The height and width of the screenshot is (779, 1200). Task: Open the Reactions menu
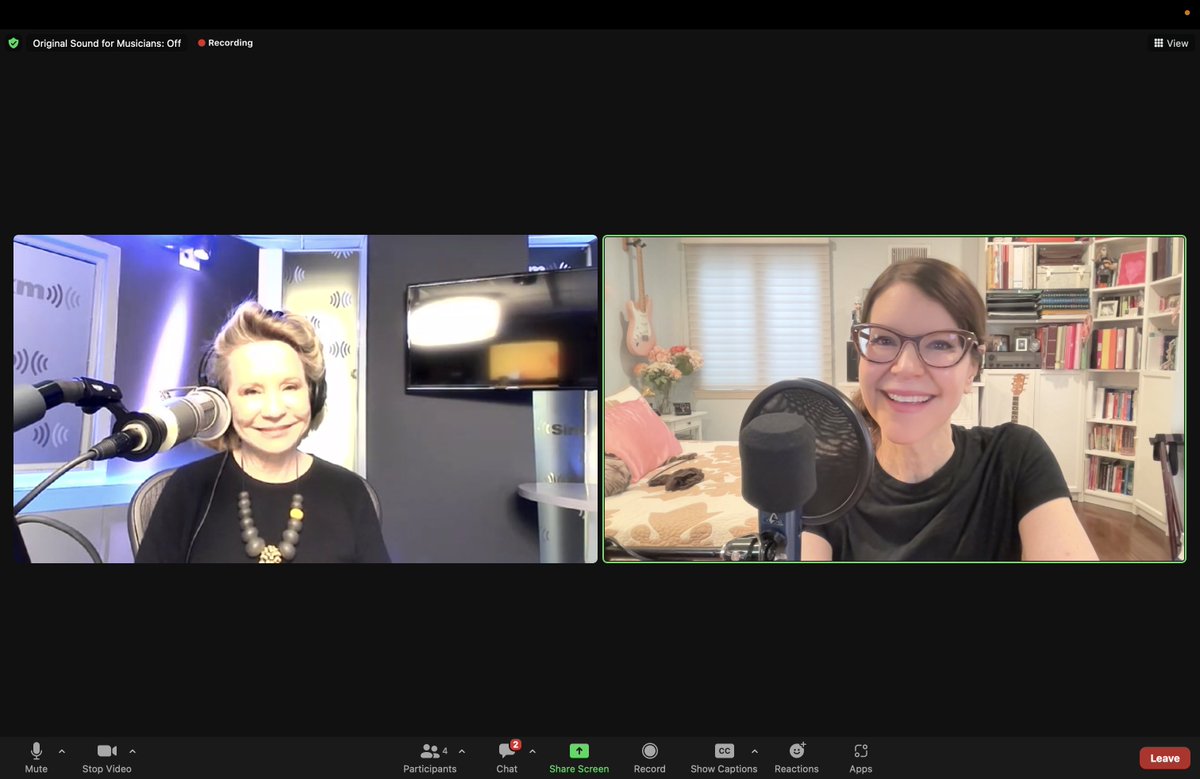(x=797, y=757)
